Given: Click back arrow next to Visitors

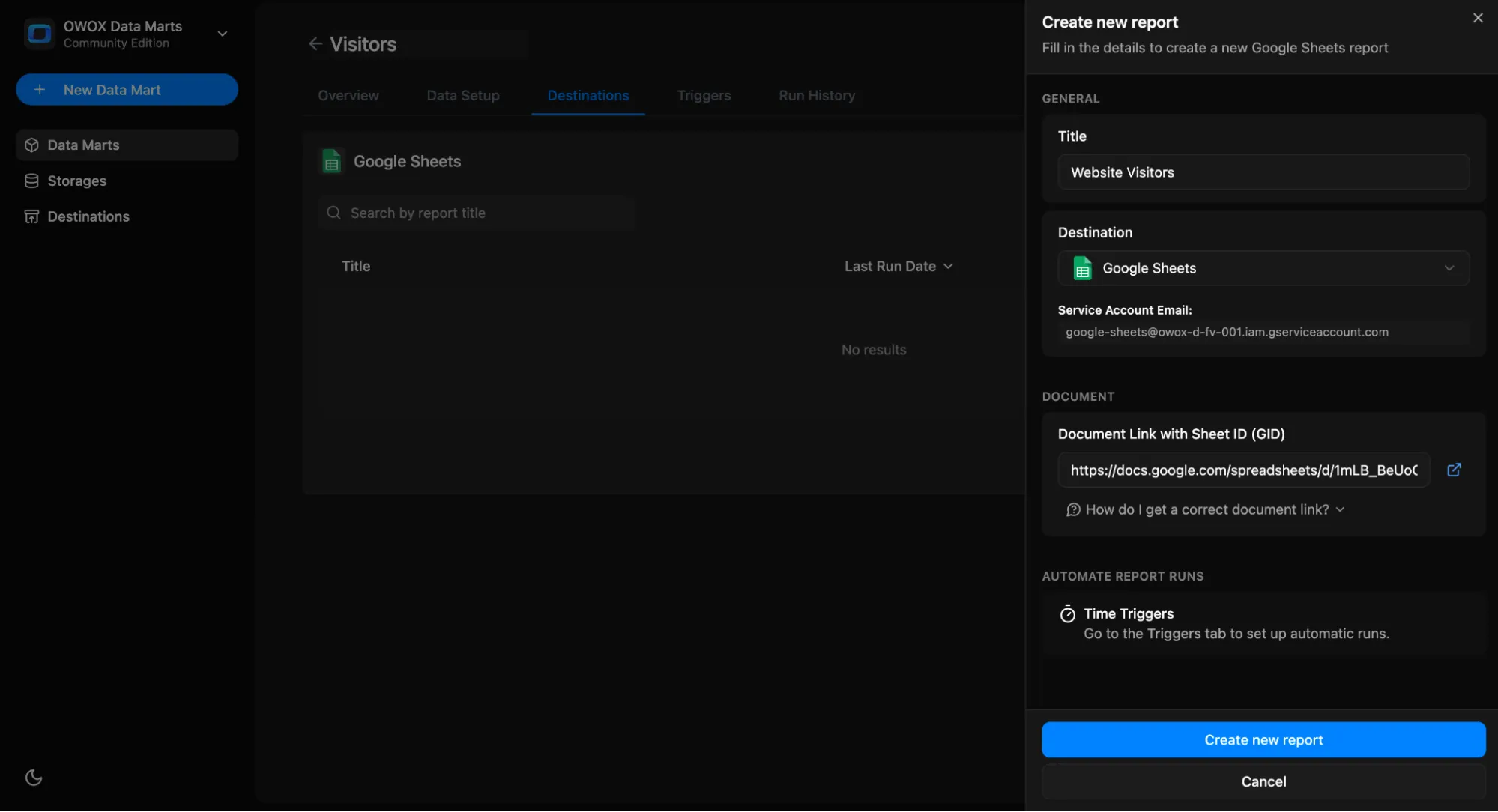Looking at the screenshot, I should tap(315, 44).
